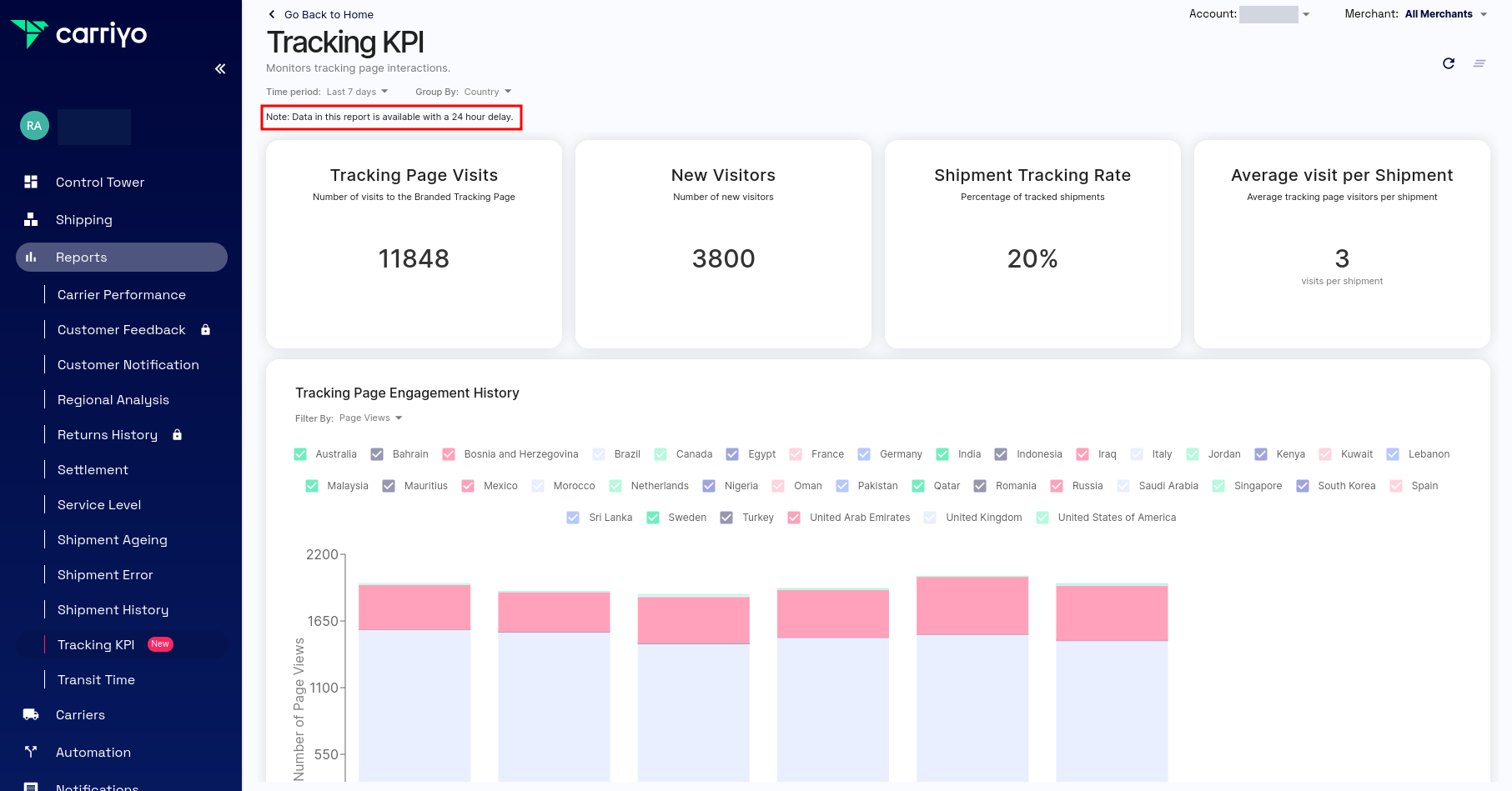Click the RA user avatar
The width and height of the screenshot is (1512, 791).
[34, 126]
